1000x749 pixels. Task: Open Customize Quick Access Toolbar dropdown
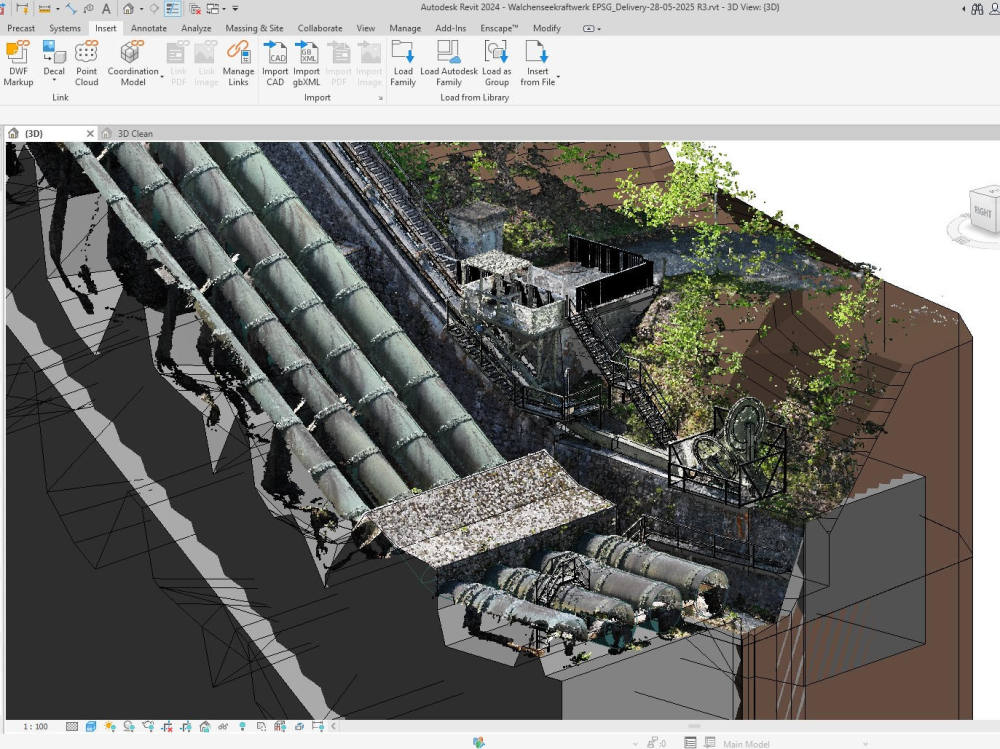point(235,9)
